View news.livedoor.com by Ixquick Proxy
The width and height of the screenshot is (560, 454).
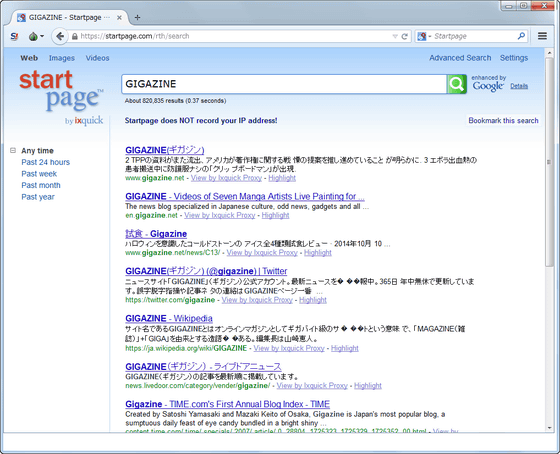312,385
